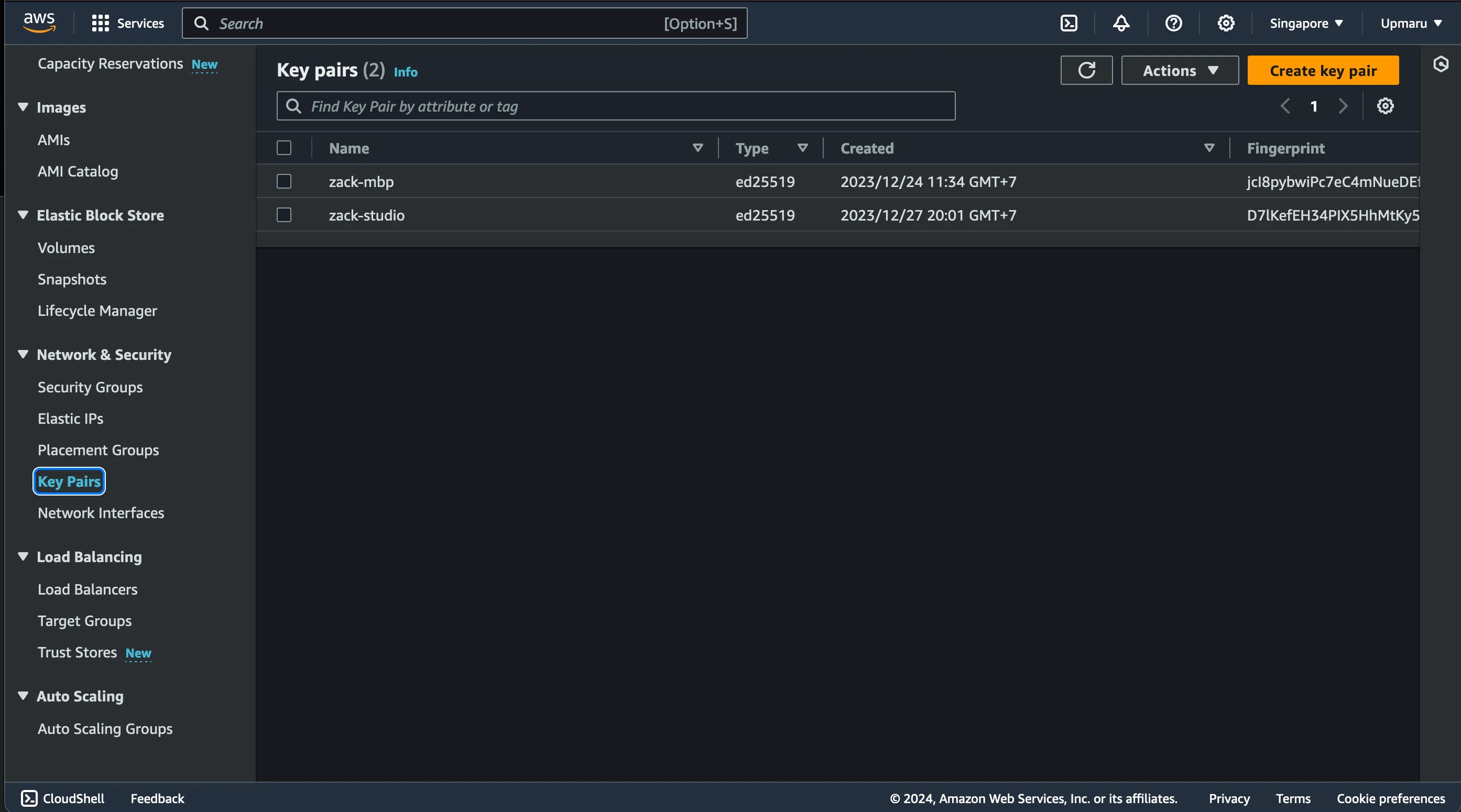Screen dimensions: 1461x812
Task: Click ed25519 type in zack-mbp row
Action: click(x=765, y=182)
